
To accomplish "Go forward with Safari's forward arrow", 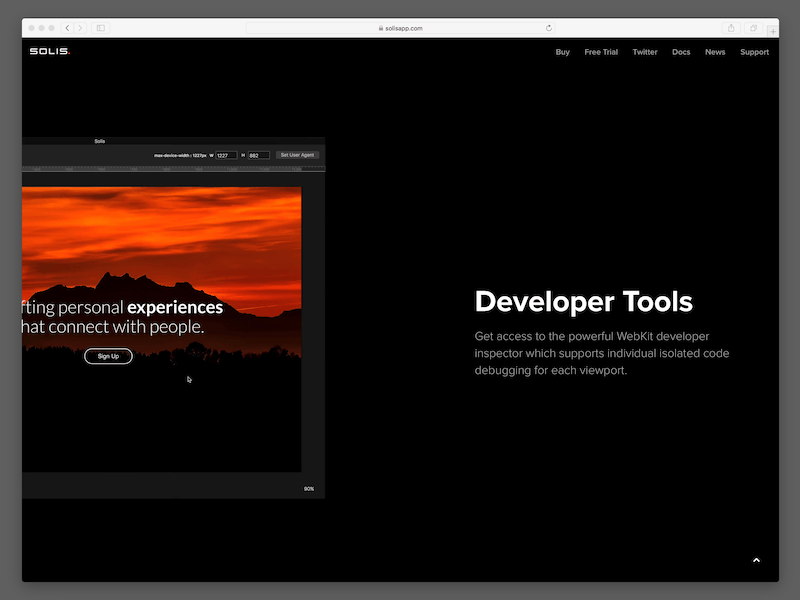I will tap(80, 28).
